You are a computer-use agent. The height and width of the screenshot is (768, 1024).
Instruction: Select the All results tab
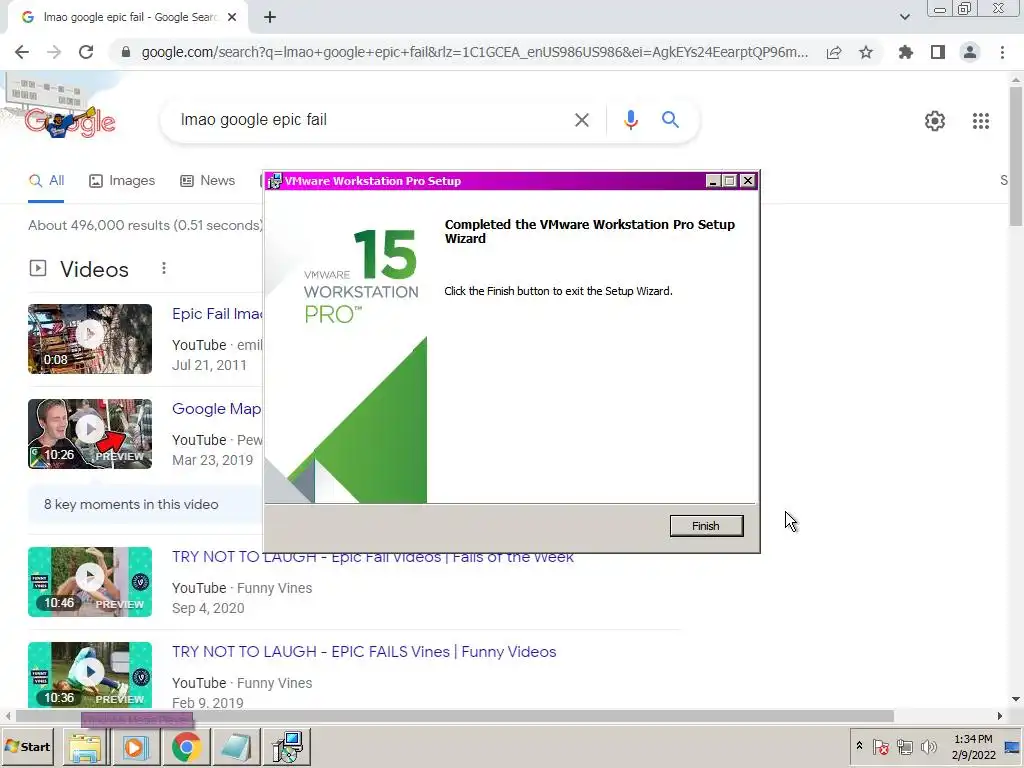pos(46,181)
